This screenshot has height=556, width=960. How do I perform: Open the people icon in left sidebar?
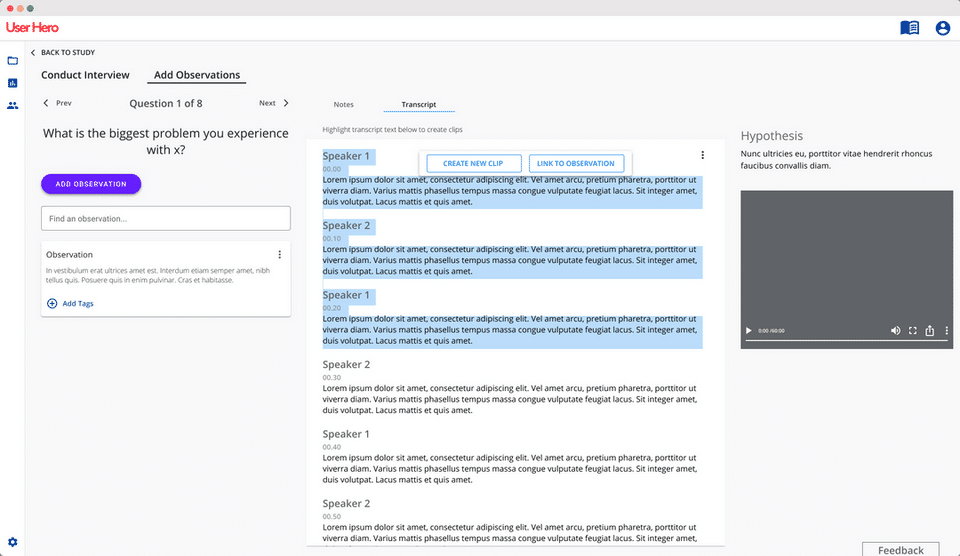click(x=12, y=105)
